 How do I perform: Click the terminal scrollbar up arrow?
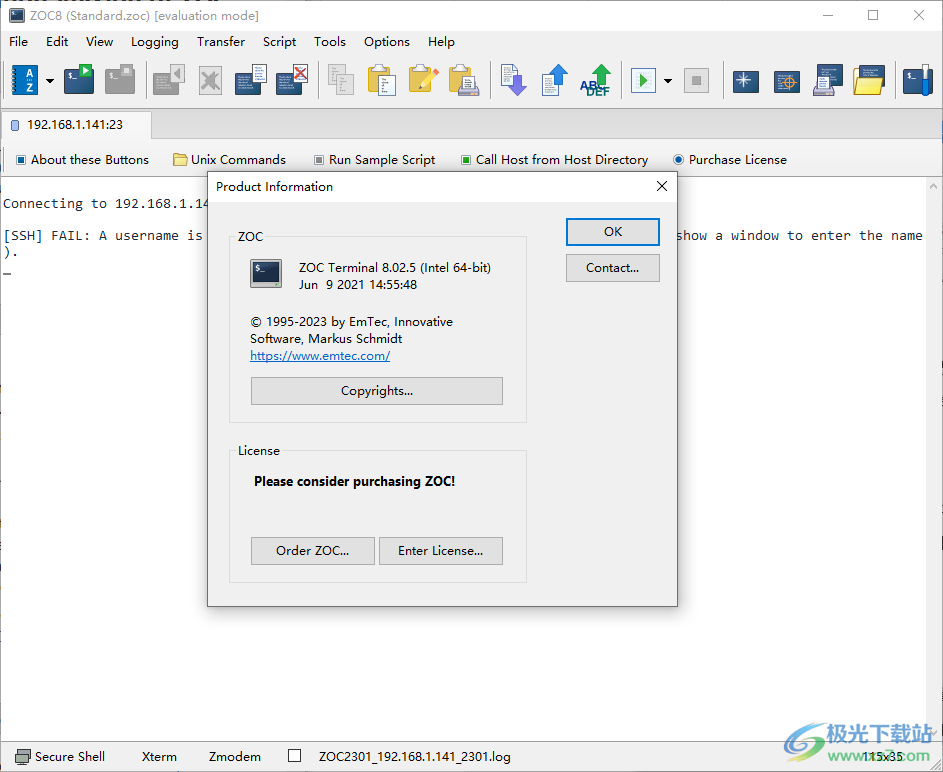(x=933, y=186)
